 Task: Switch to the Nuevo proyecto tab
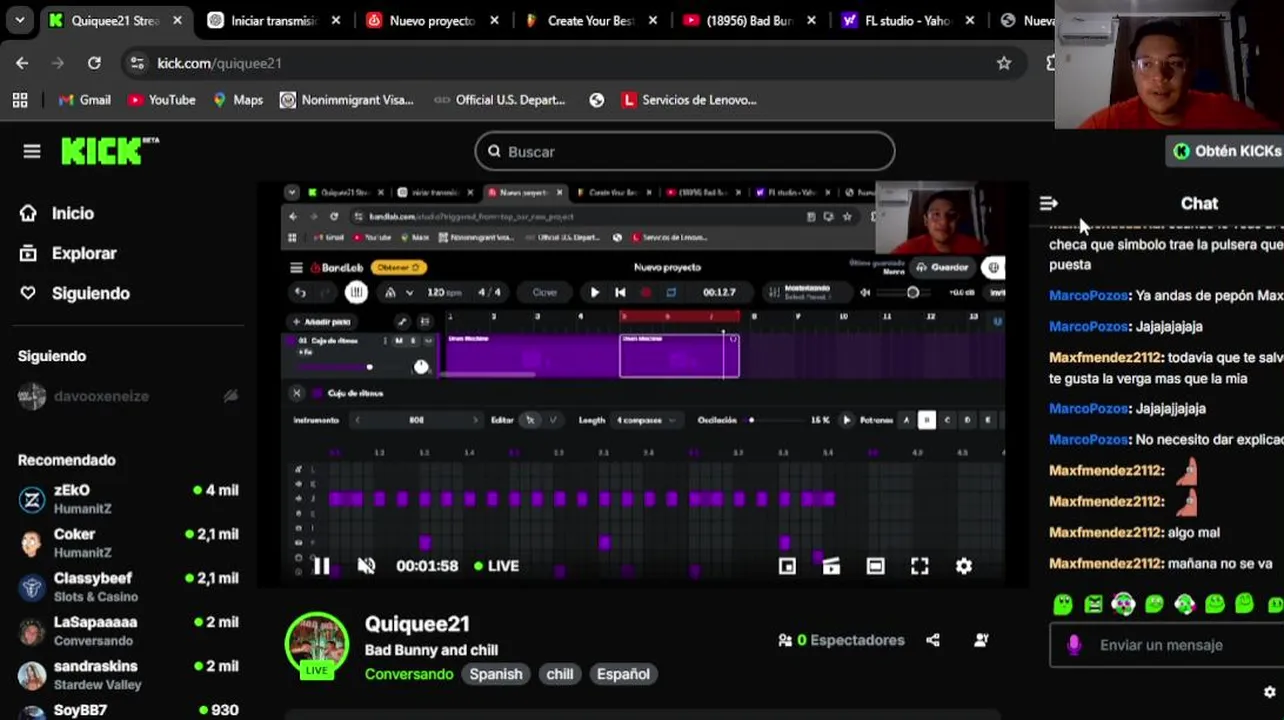pyautogui.click(x=433, y=20)
